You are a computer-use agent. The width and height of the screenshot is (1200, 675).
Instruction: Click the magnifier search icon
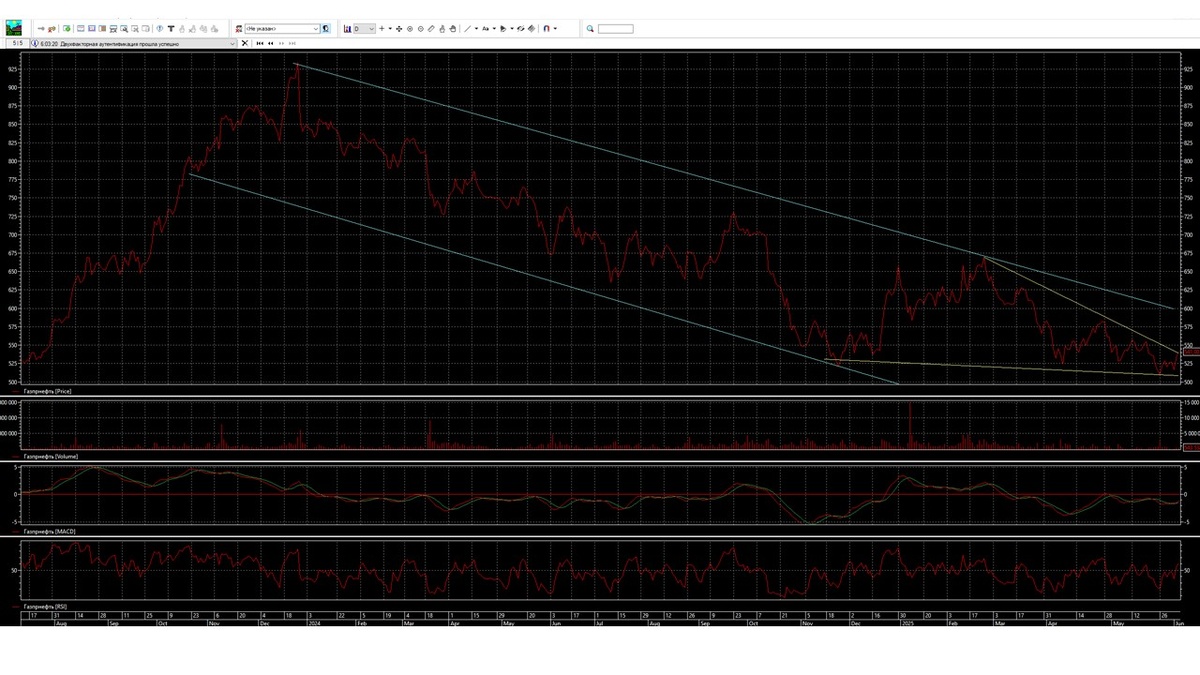[590, 29]
